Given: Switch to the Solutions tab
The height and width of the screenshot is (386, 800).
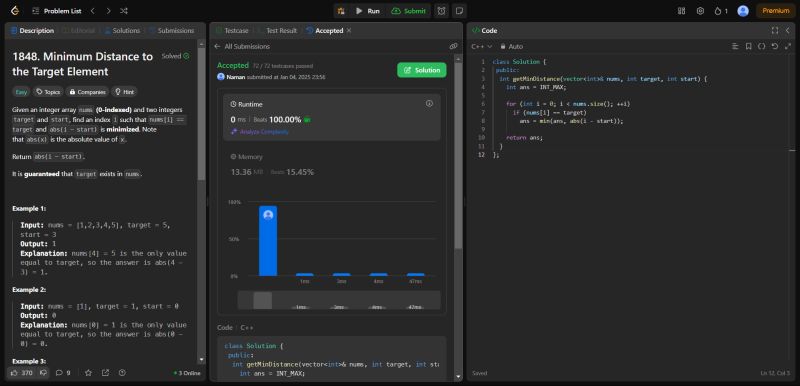Looking at the screenshot, I should [x=122, y=31].
